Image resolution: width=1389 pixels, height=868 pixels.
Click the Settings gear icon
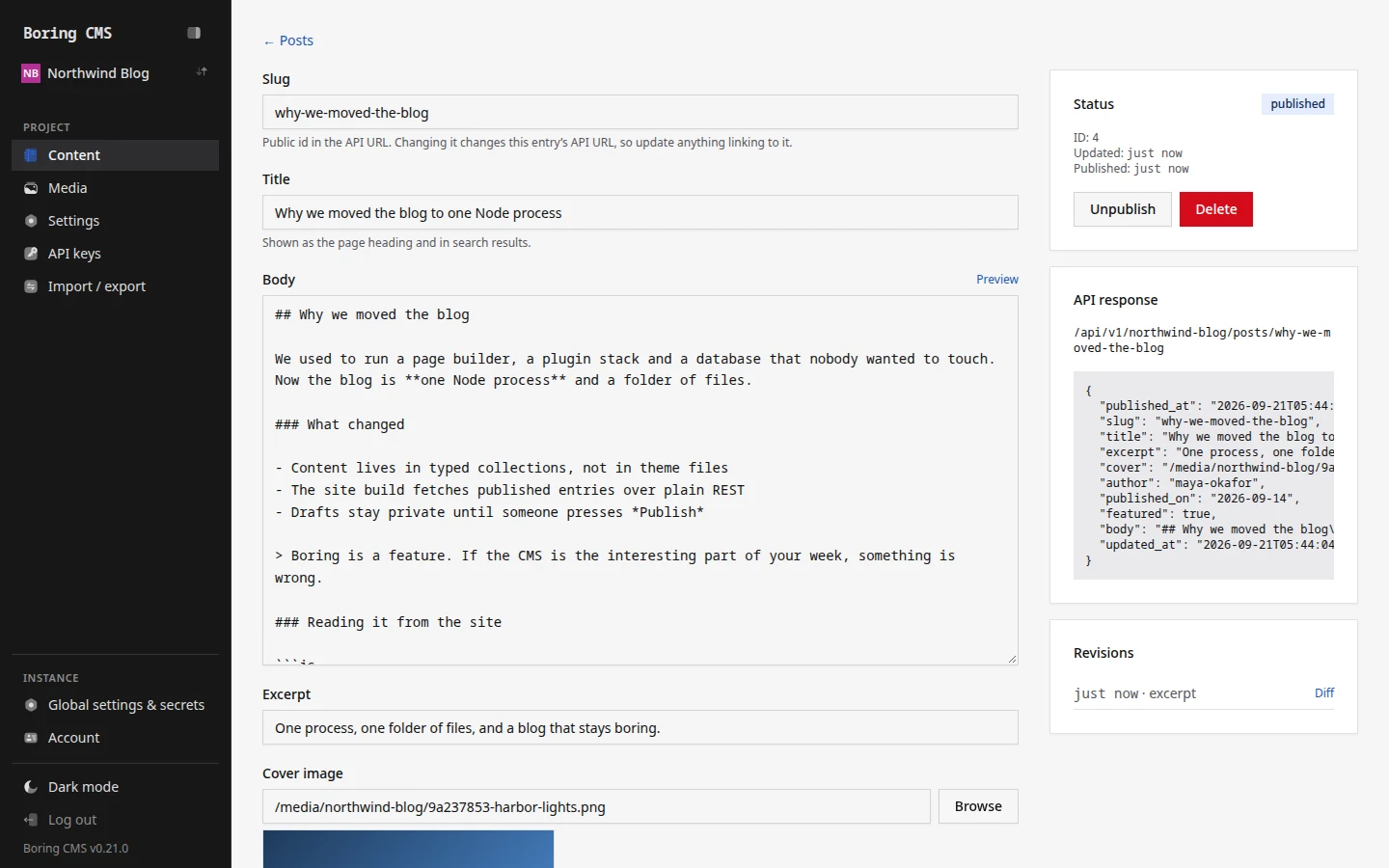point(31,221)
